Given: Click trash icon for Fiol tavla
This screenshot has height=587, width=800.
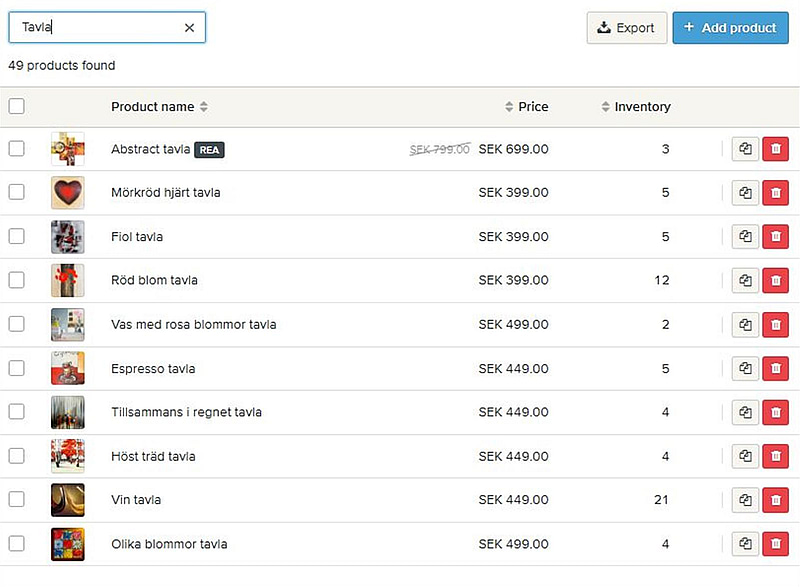Looking at the screenshot, I should click(x=775, y=237).
